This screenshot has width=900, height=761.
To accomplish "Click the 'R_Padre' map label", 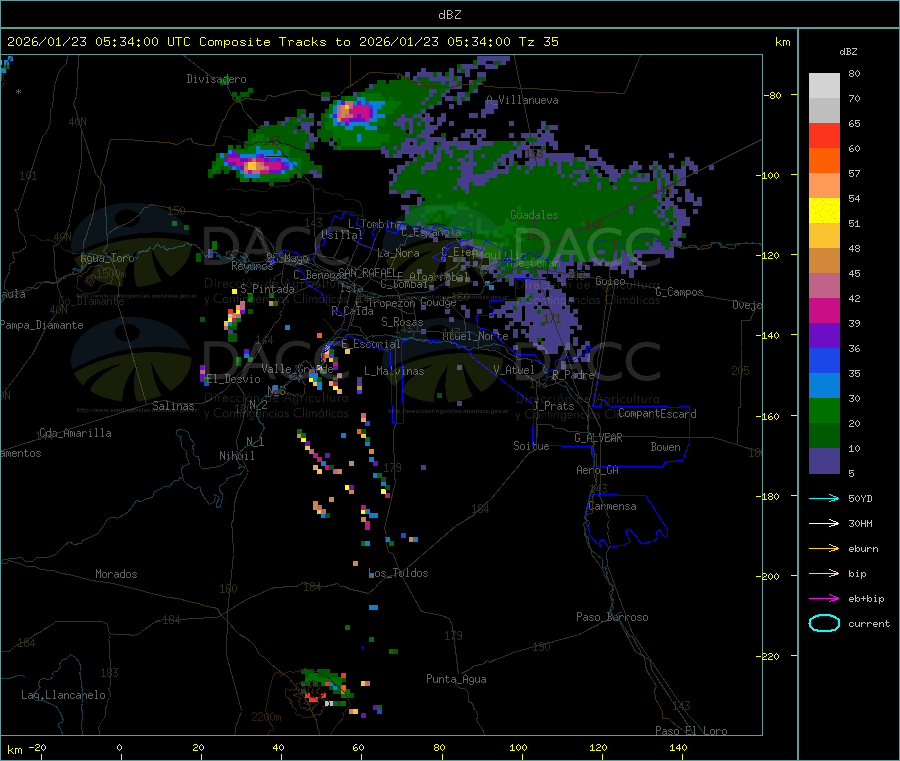I will (x=573, y=375).
